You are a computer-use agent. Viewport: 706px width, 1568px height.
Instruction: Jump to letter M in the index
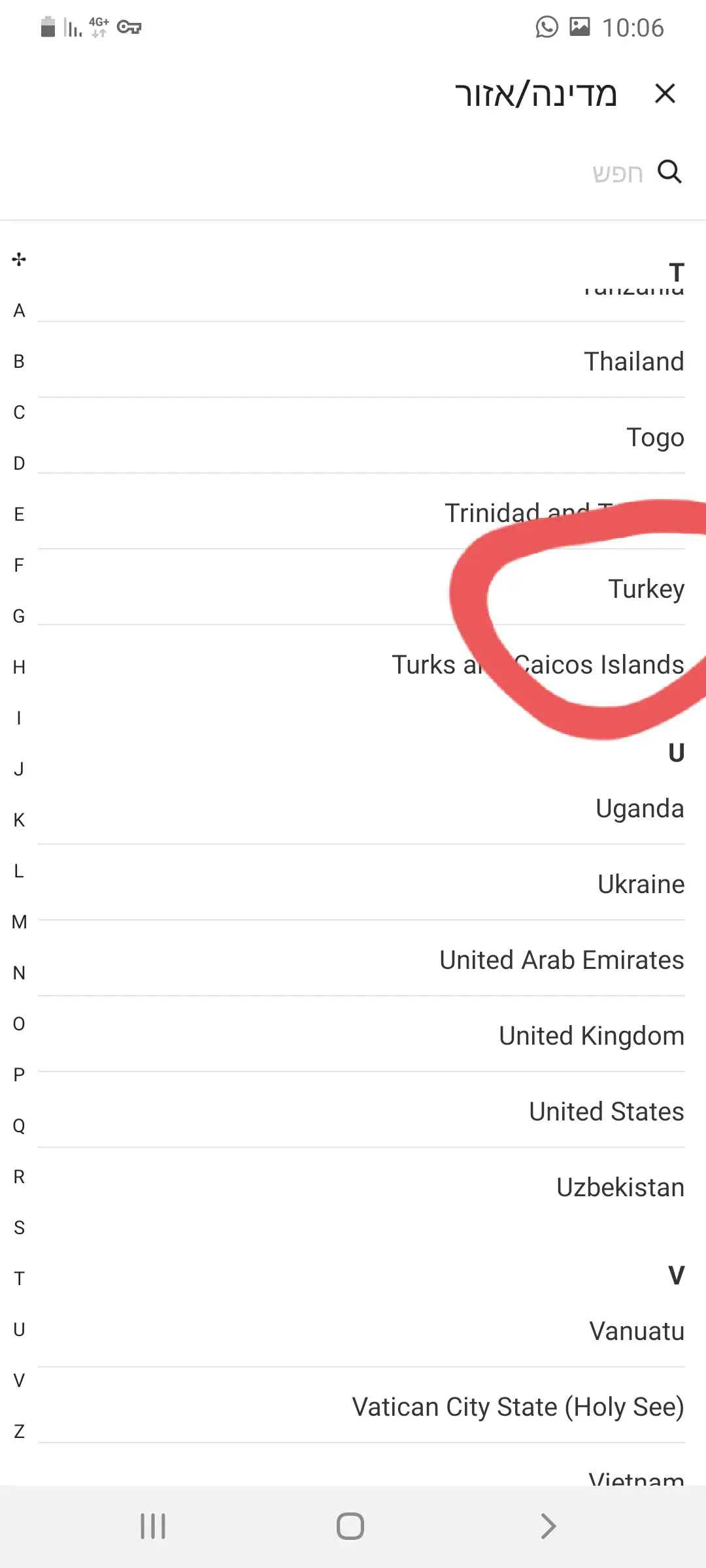click(x=19, y=922)
